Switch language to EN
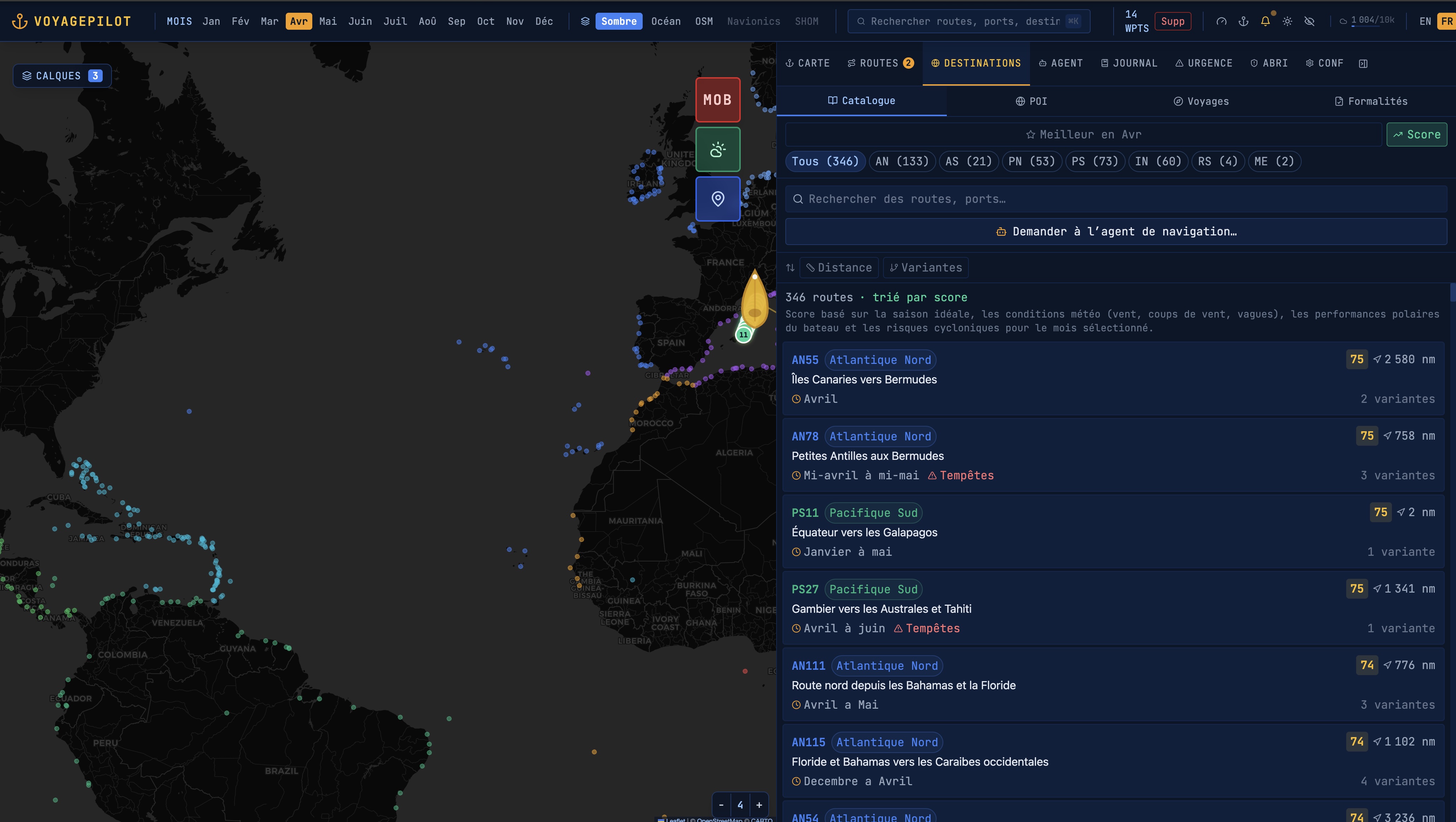Viewport: 1456px width, 822px height. pos(1425,22)
